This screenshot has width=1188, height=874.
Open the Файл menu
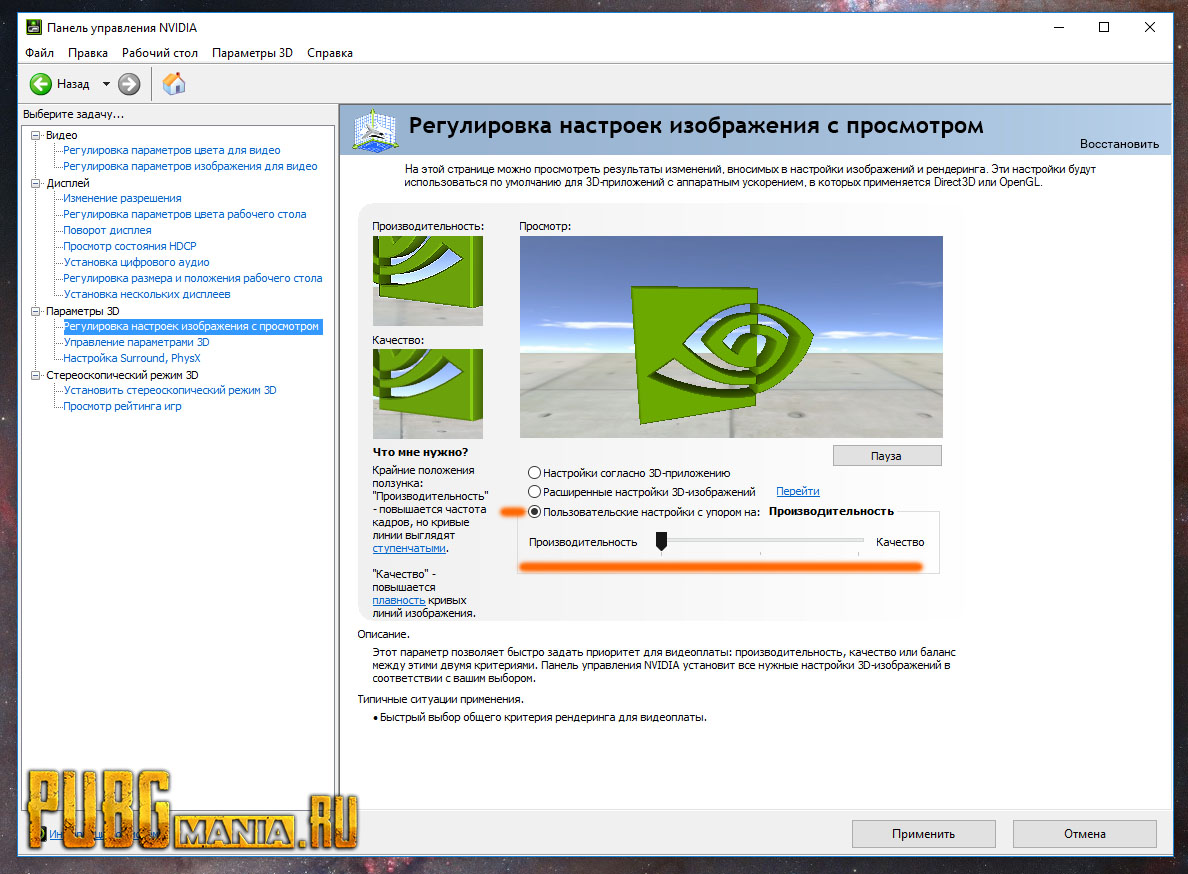(39, 53)
